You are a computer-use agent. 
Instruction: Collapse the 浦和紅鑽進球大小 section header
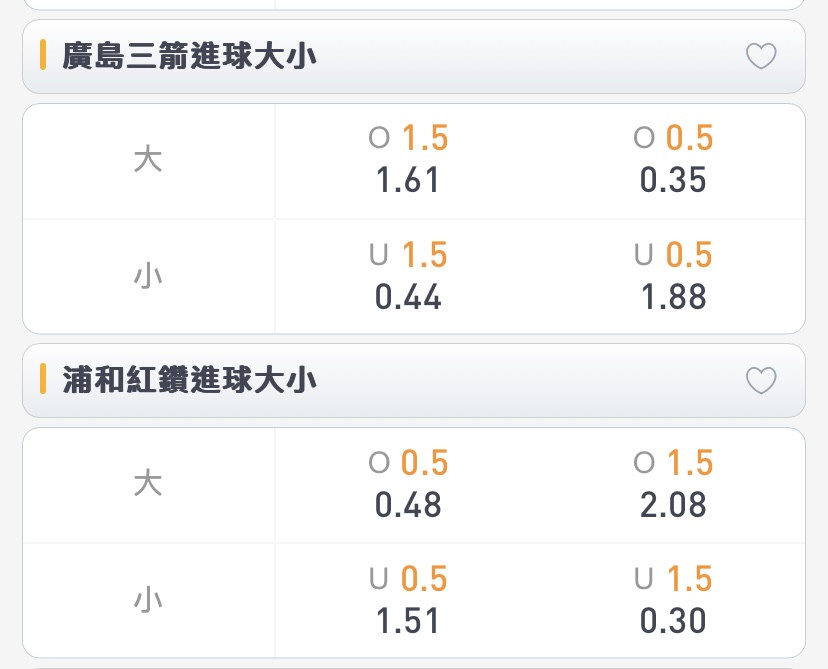pyautogui.click(x=413, y=381)
